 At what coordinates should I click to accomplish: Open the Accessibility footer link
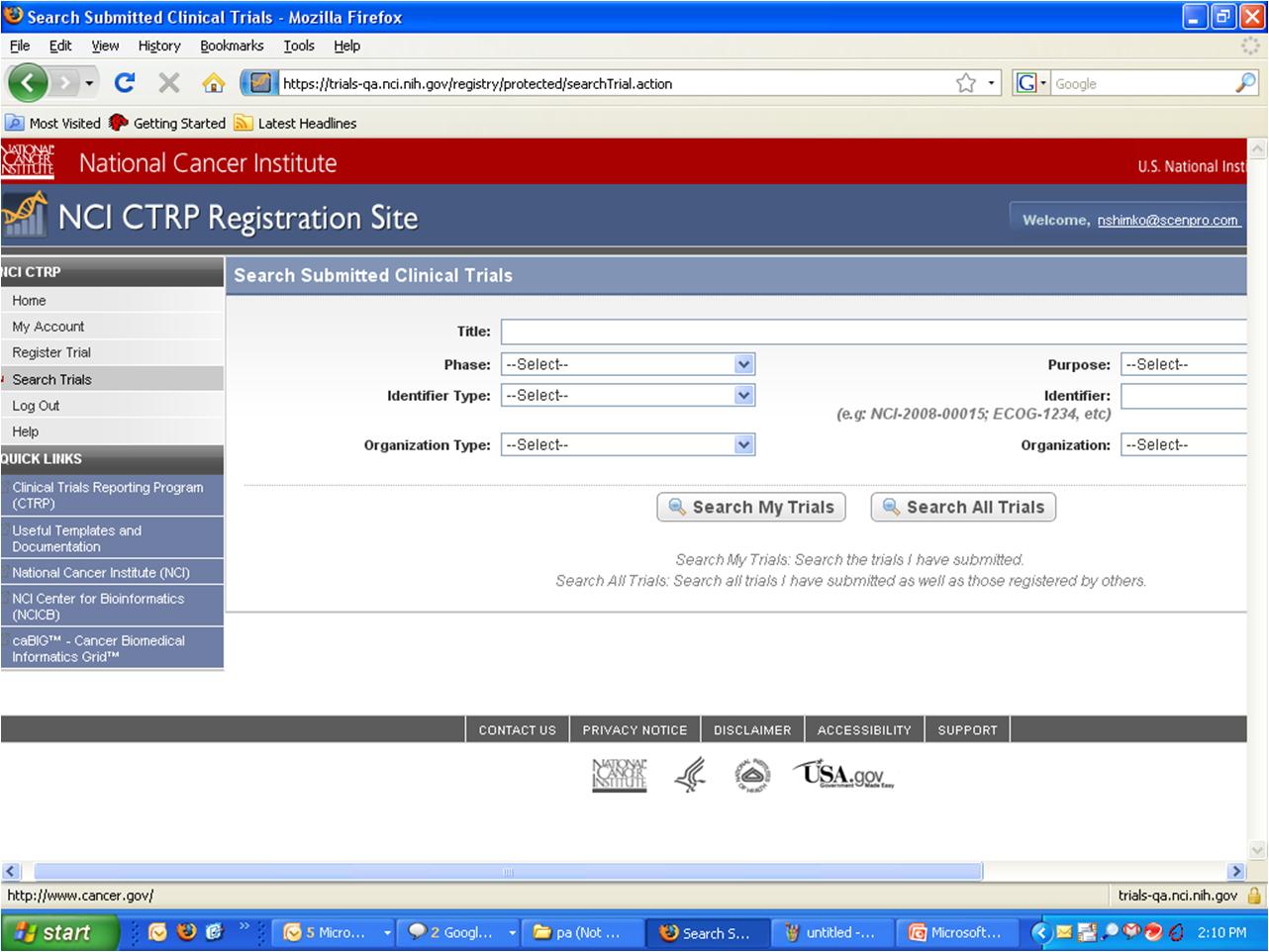click(864, 730)
